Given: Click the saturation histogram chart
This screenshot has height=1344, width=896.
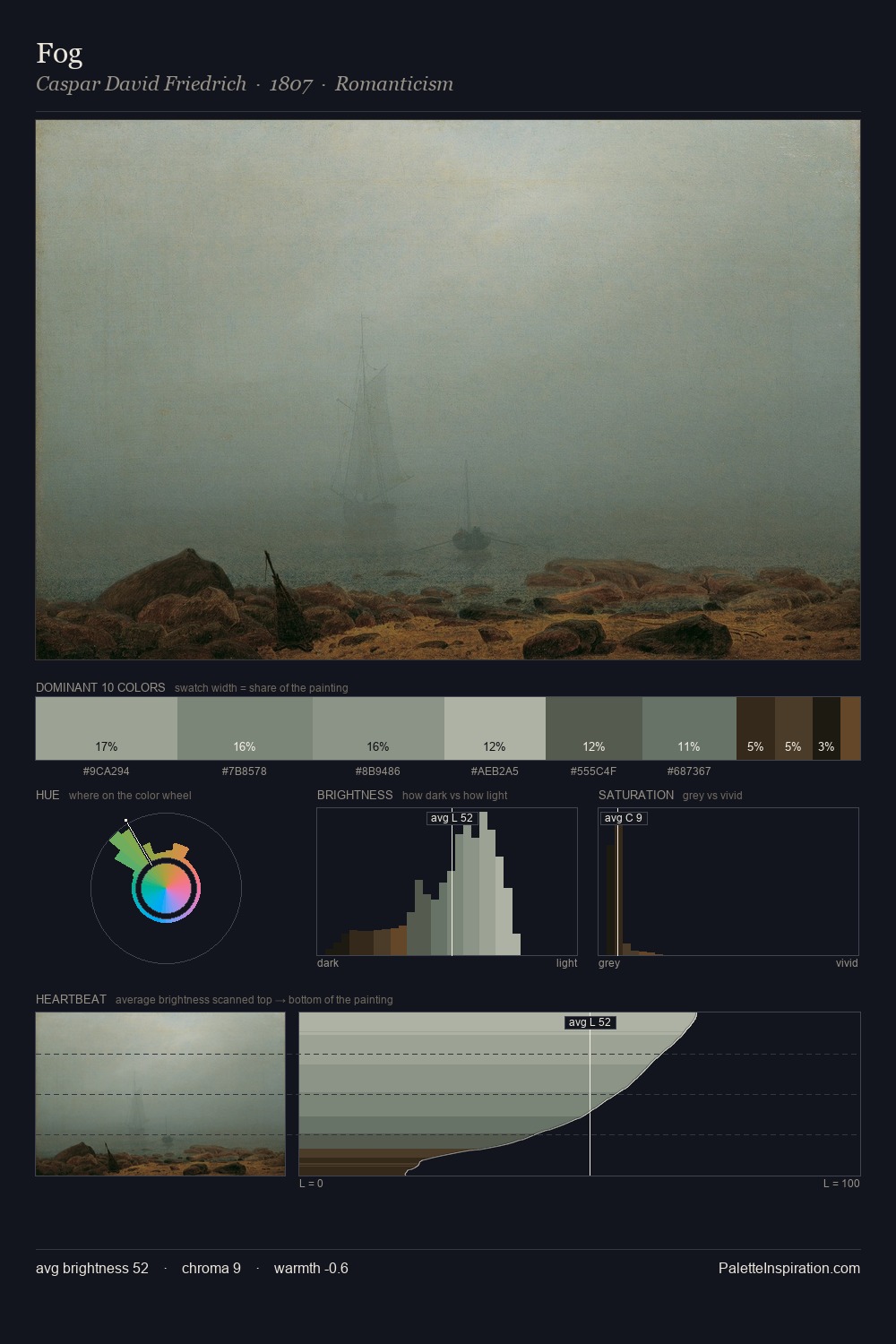Looking at the screenshot, I should coord(728,882).
